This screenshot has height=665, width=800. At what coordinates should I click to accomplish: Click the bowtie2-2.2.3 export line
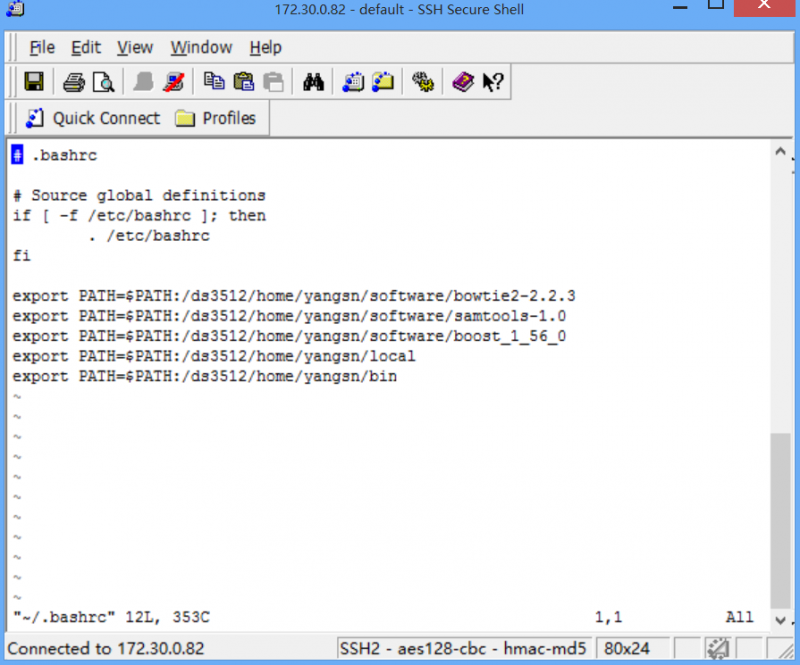[294, 296]
